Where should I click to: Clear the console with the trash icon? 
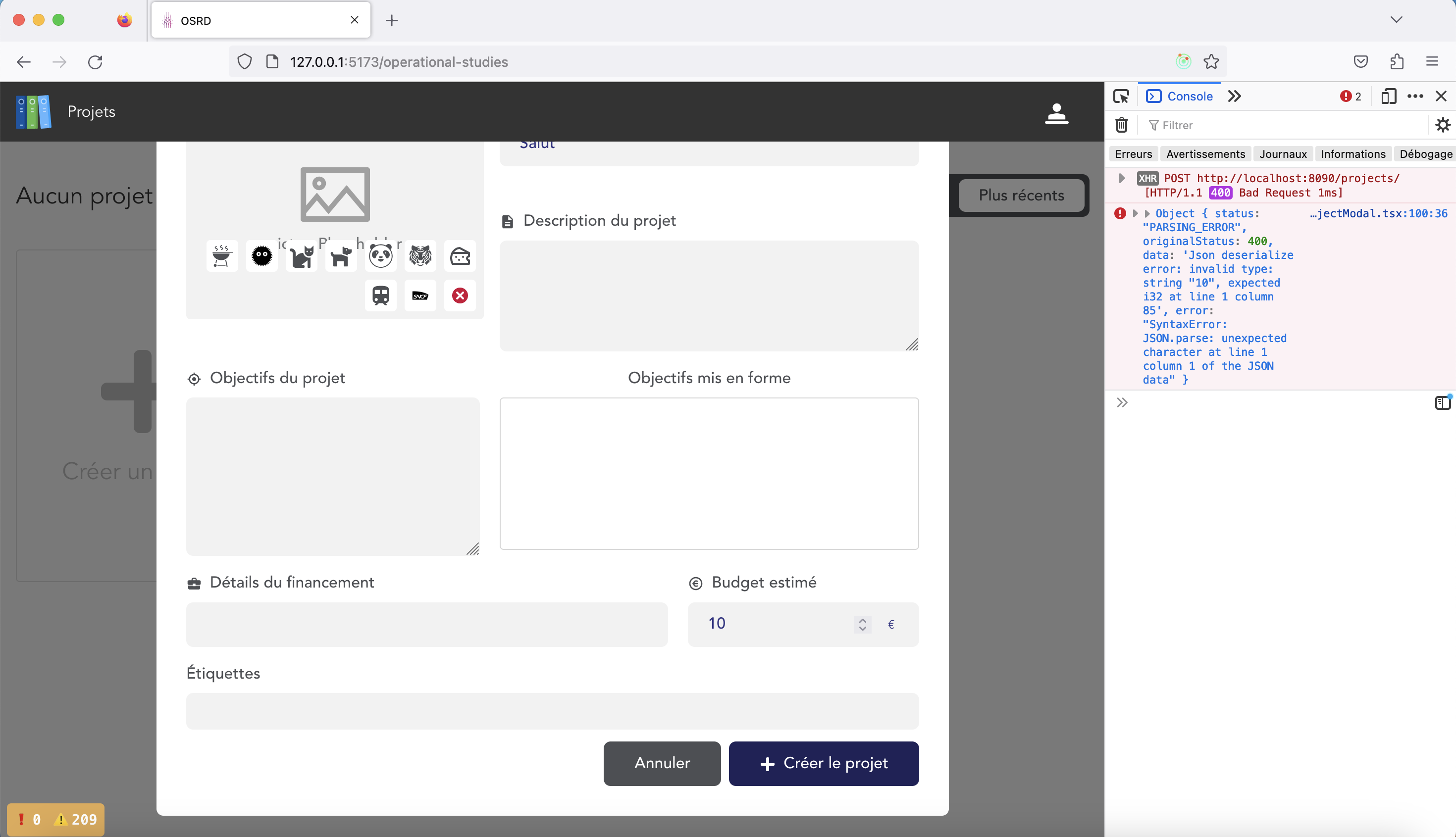point(1121,125)
